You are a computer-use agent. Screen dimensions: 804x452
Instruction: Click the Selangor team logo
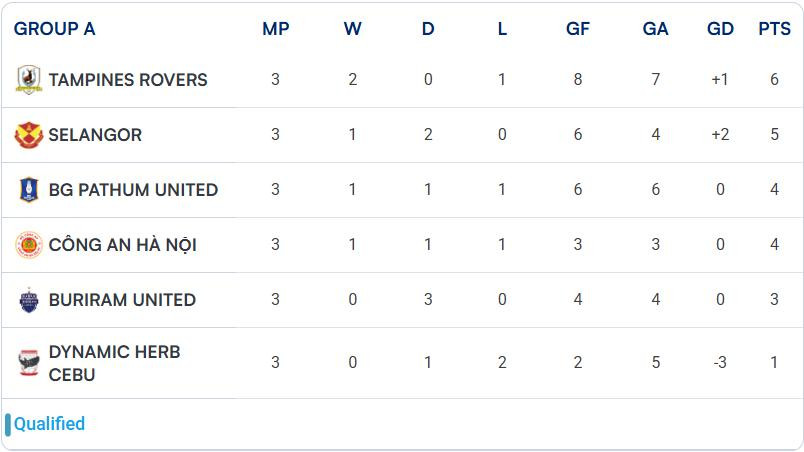(28, 135)
